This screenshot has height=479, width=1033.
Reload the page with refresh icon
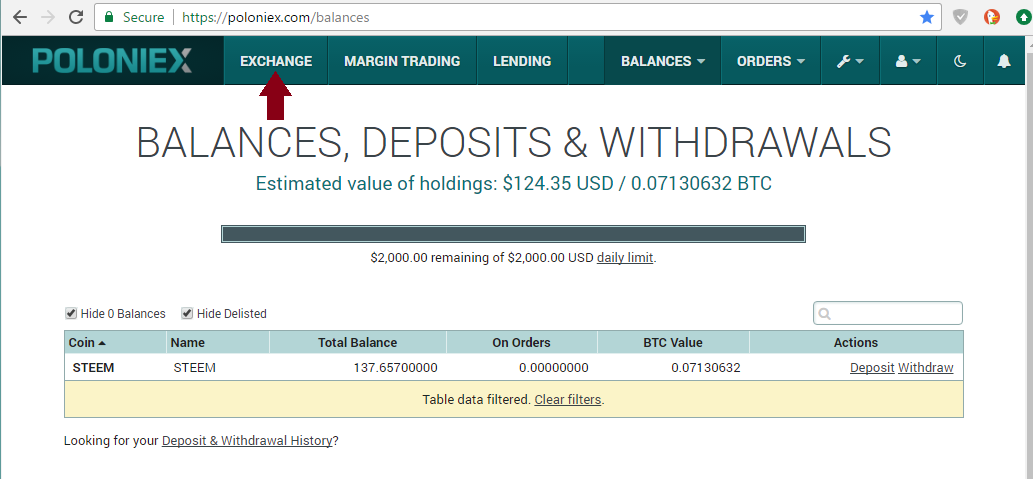click(x=76, y=17)
